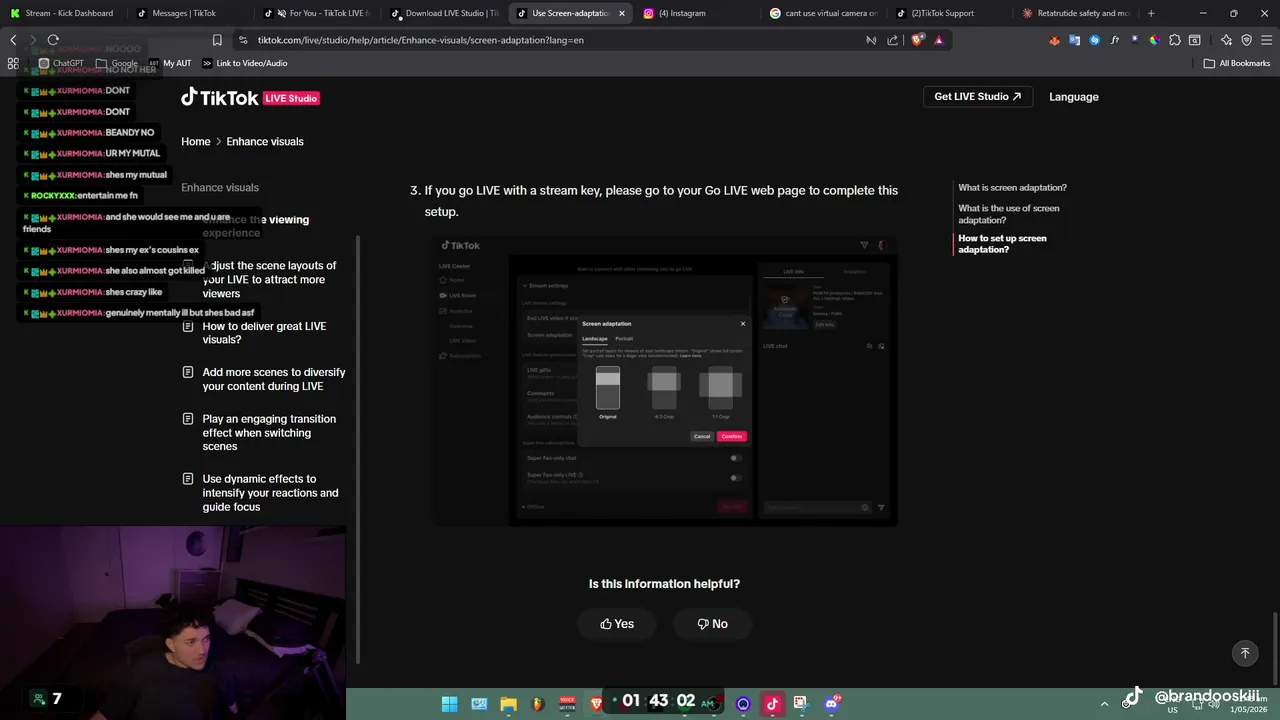
Task: Open Brave Shields lion icon
Action: pyautogui.click(x=918, y=40)
